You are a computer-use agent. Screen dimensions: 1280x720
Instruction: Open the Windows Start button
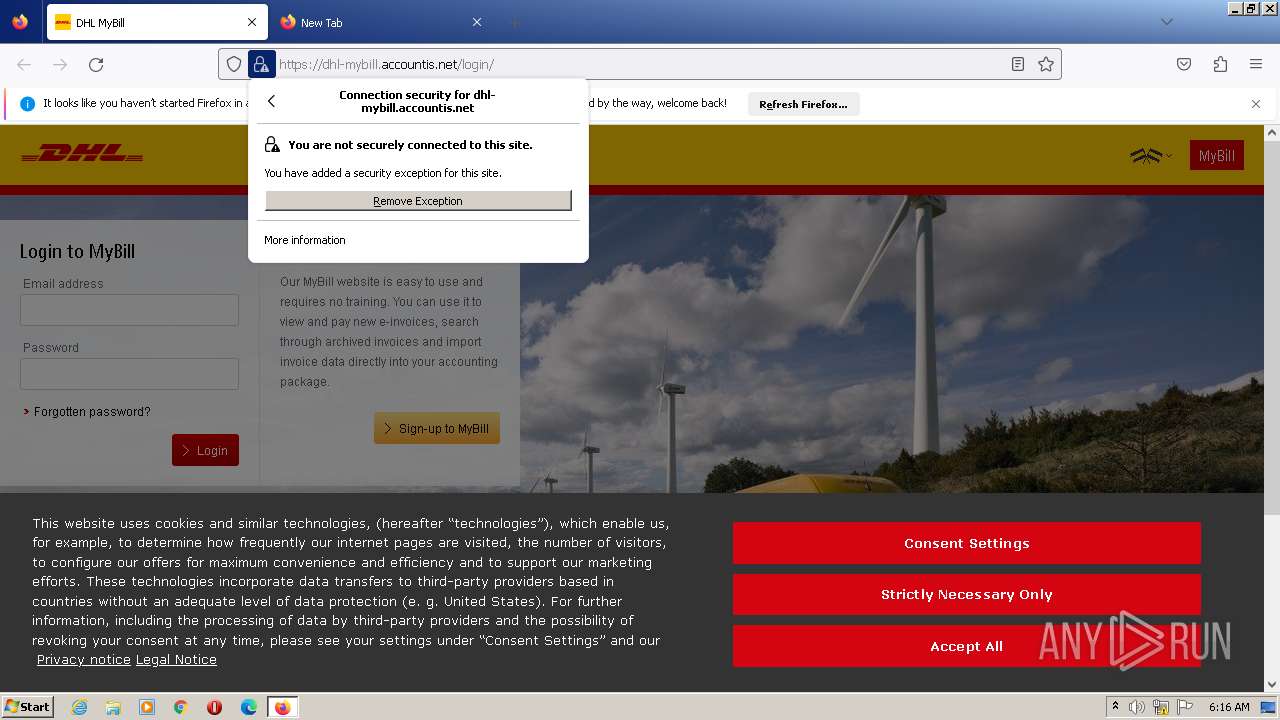[x=28, y=707]
